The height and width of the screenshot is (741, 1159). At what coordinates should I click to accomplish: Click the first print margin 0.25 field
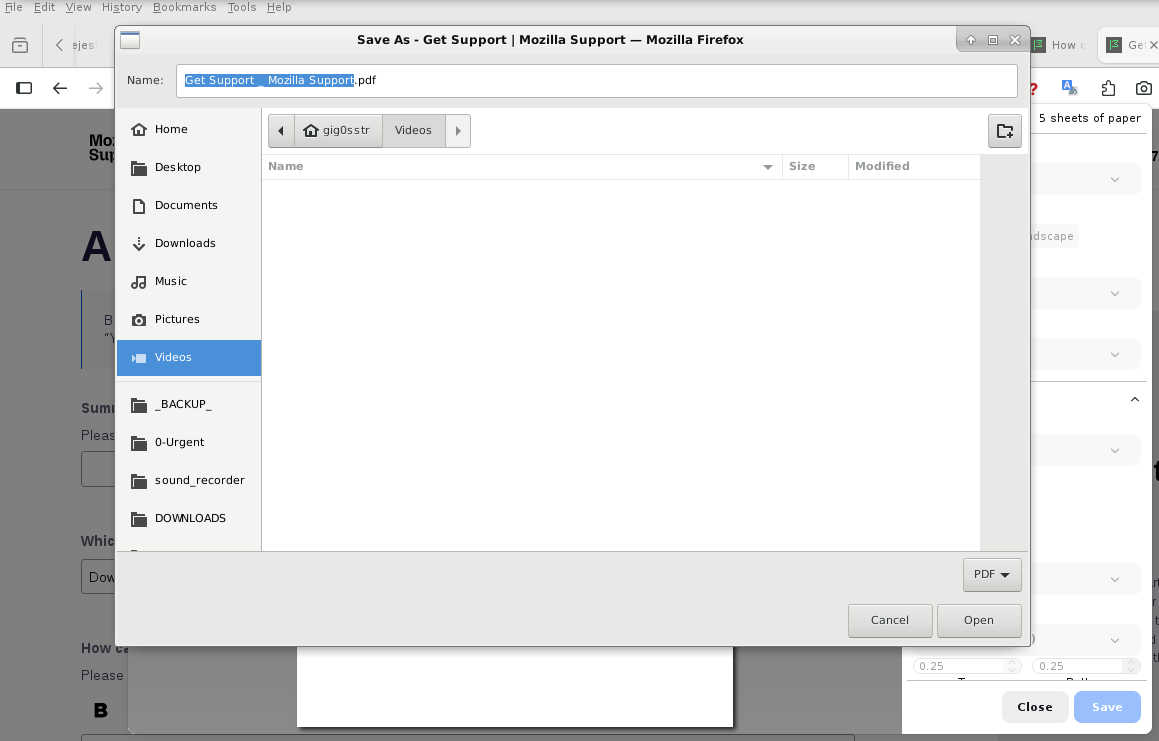click(967, 666)
